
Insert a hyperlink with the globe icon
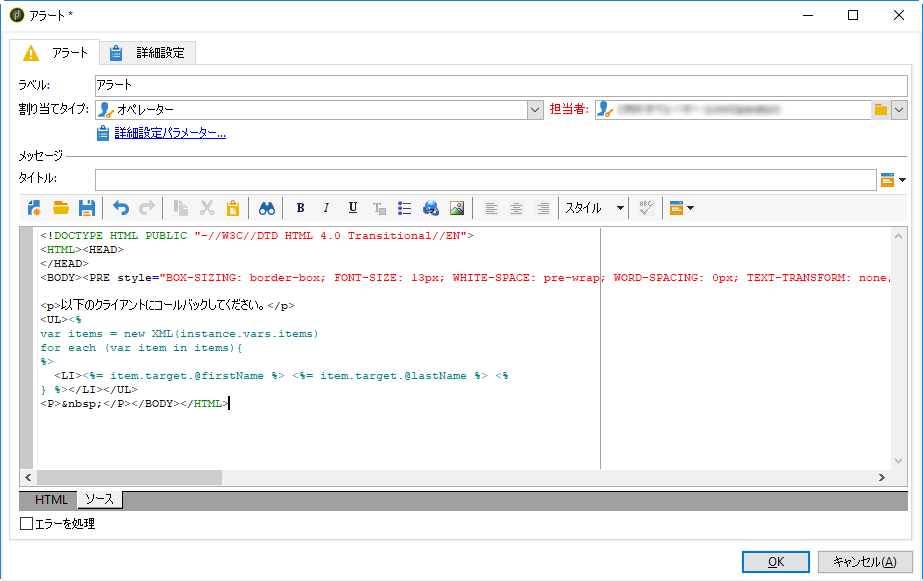pyautogui.click(x=431, y=208)
